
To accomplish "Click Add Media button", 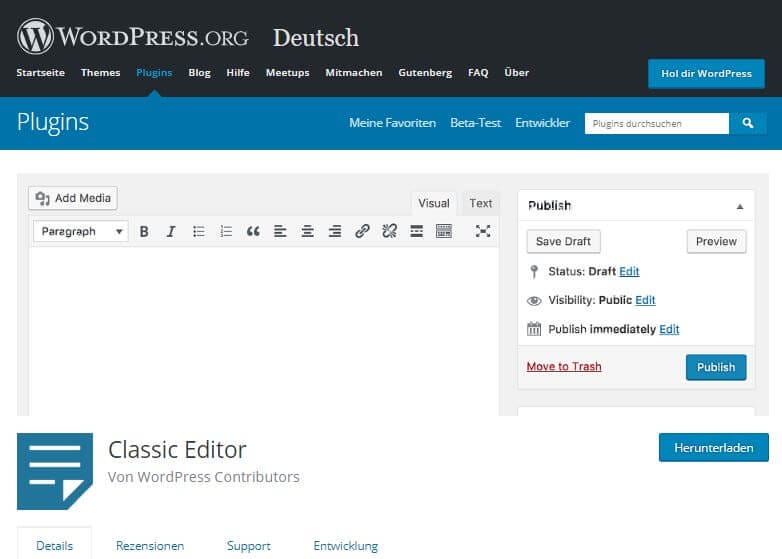I will click(x=73, y=198).
